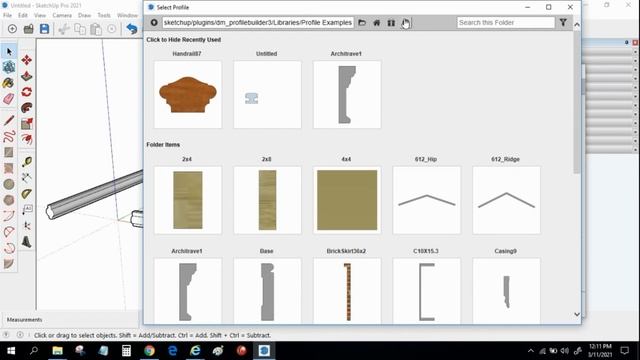Screen dimensions: 640x360
Task: Pick the Paint Bucket tool
Action: [x=9, y=83]
